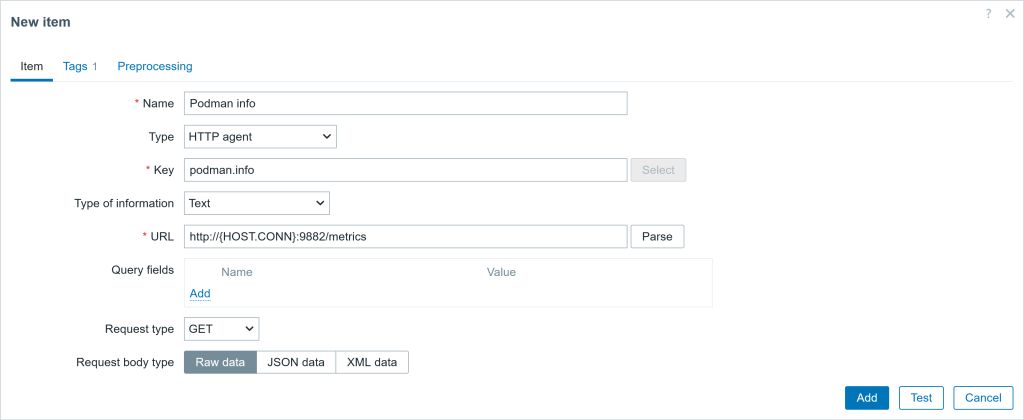Expand the Type of information dropdown
1024x420 pixels.
[x=257, y=203]
